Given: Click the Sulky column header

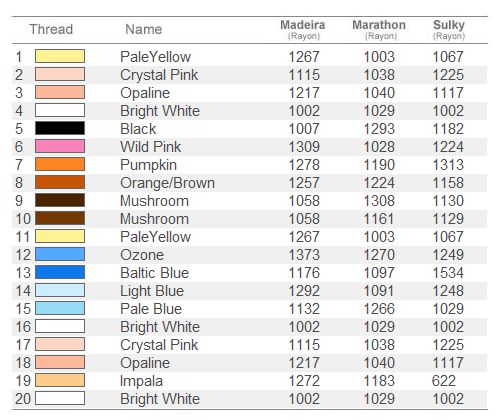Looking at the screenshot, I should 449,25.
